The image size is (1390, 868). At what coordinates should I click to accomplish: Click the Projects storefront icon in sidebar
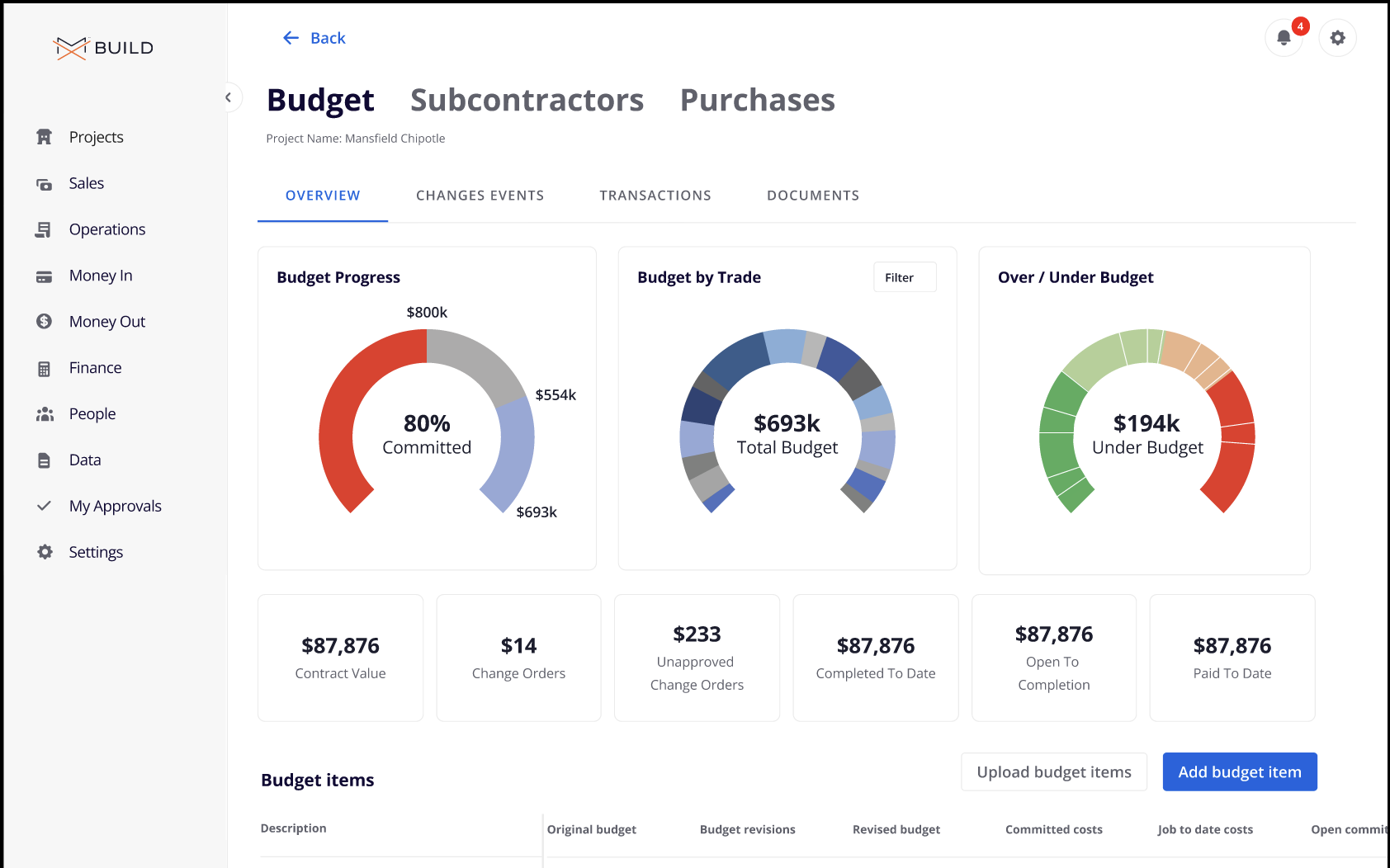45,137
